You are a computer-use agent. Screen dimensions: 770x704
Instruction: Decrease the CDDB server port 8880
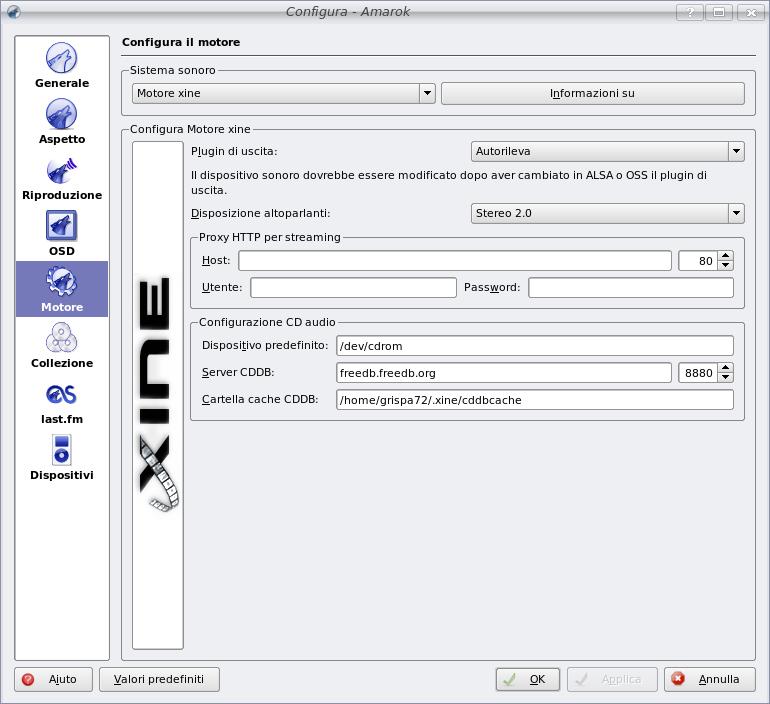point(726,378)
